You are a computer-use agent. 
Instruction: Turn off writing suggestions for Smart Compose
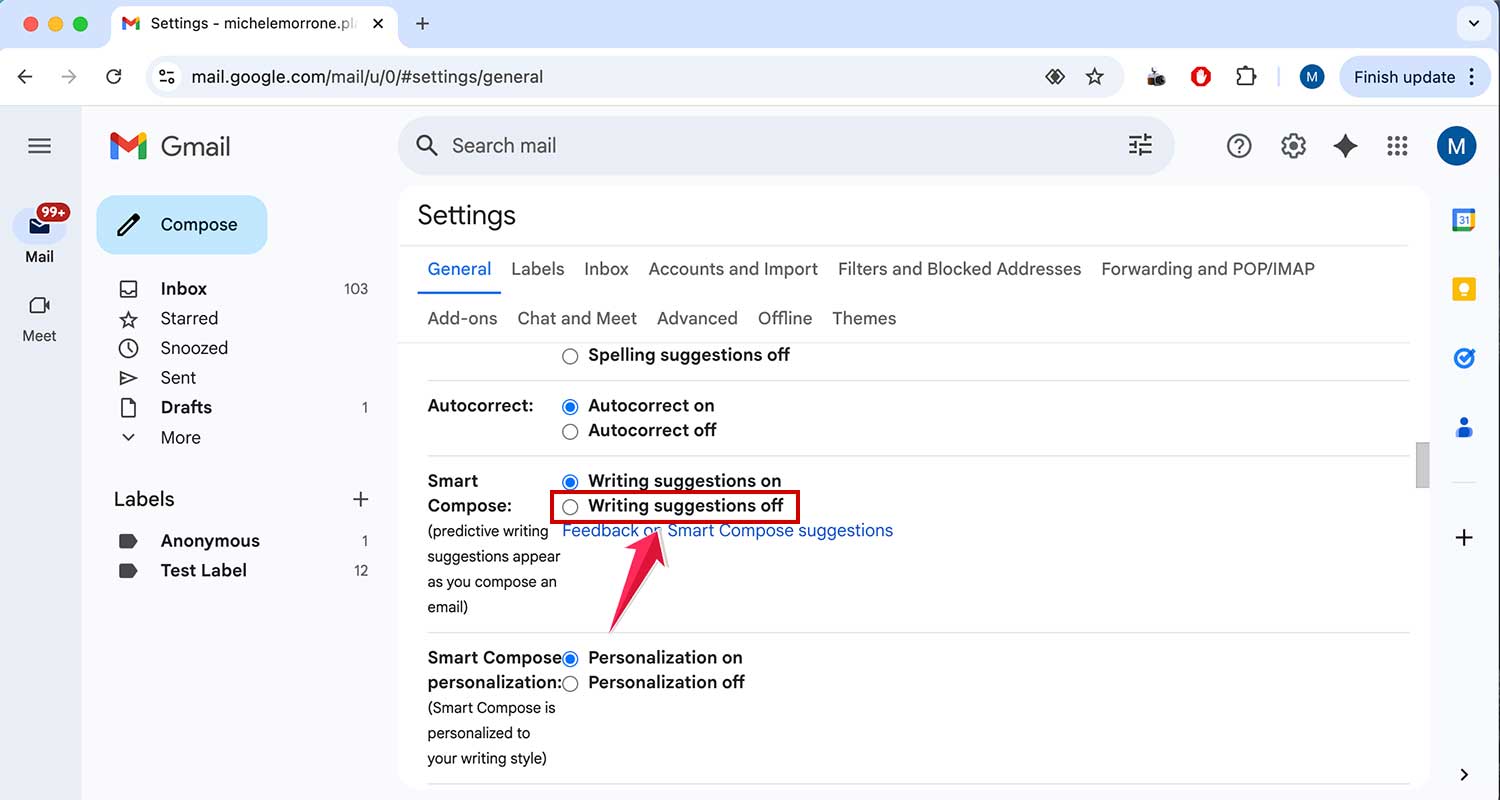click(x=570, y=506)
